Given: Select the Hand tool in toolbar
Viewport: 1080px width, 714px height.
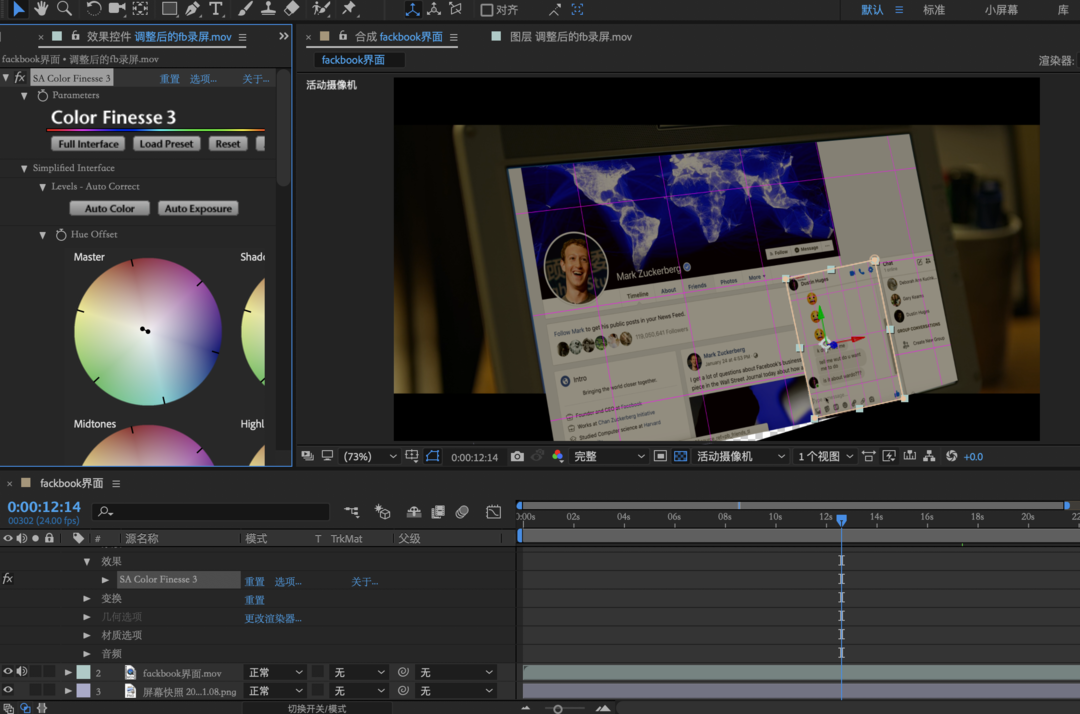Looking at the screenshot, I should pyautogui.click(x=41, y=9).
